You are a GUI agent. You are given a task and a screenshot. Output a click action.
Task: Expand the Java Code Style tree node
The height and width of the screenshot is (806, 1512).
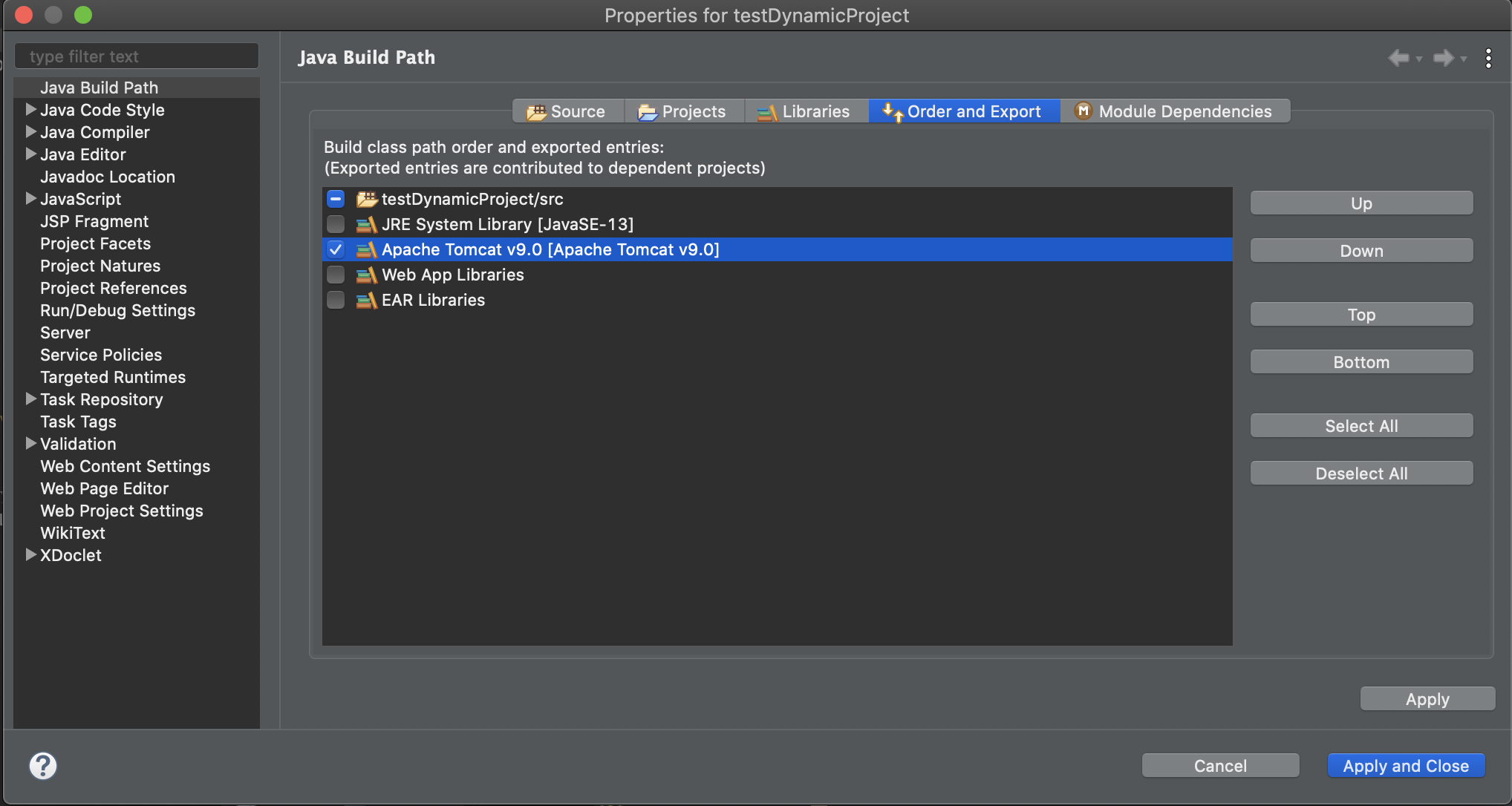(30, 110)
